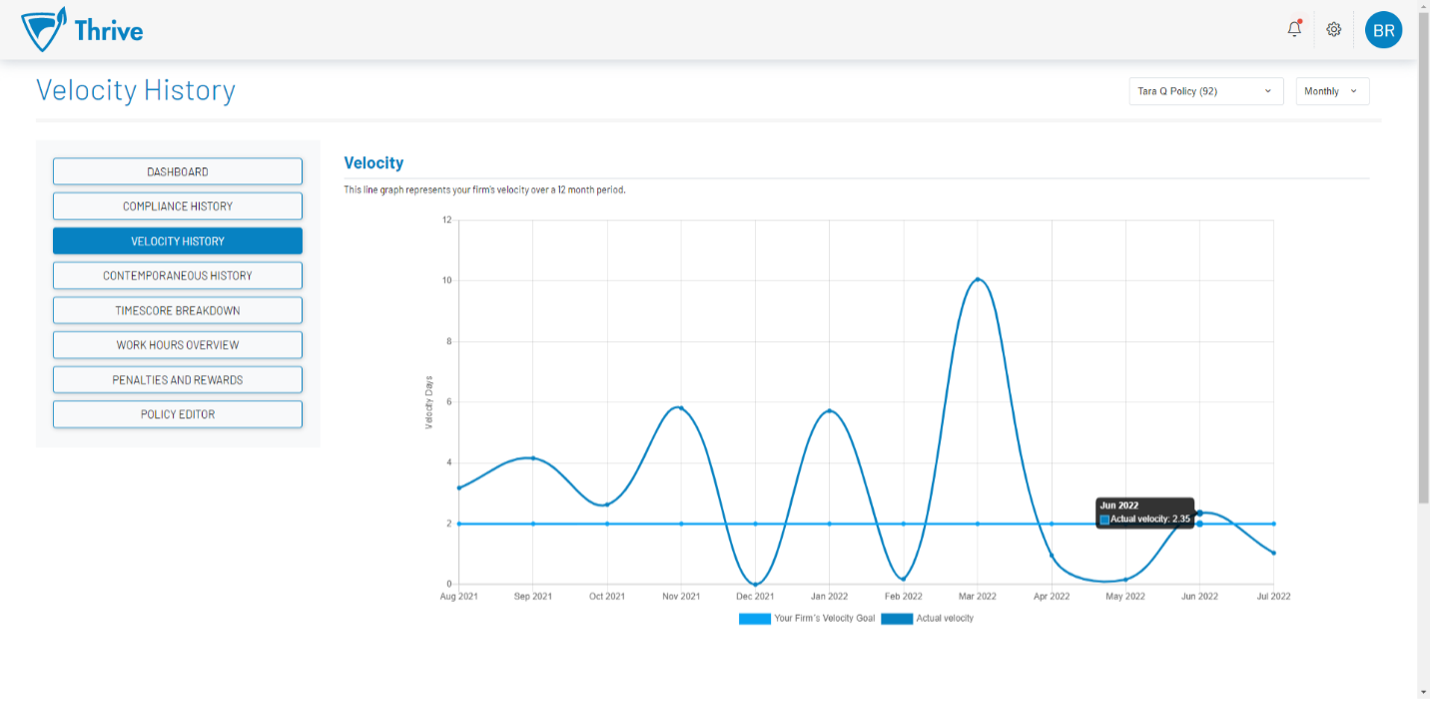The image size is (1430, 702).
Task: Open Work Hours Overview
Action: (177, 345)
